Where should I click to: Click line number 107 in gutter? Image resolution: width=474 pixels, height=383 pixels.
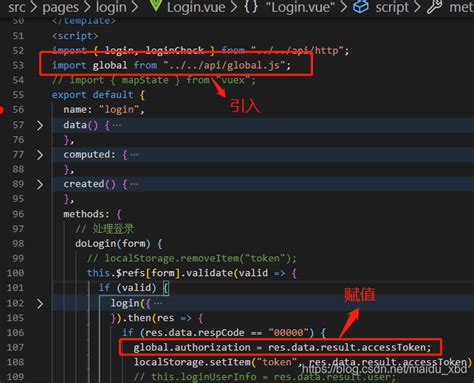(x=15, y=347)
